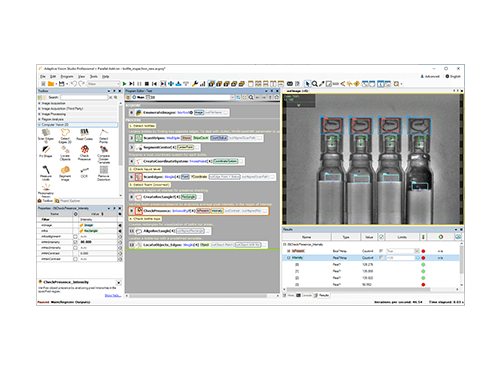Click the Advanced complexity level button
Viewport: 500px width, 375px height.
430,76
